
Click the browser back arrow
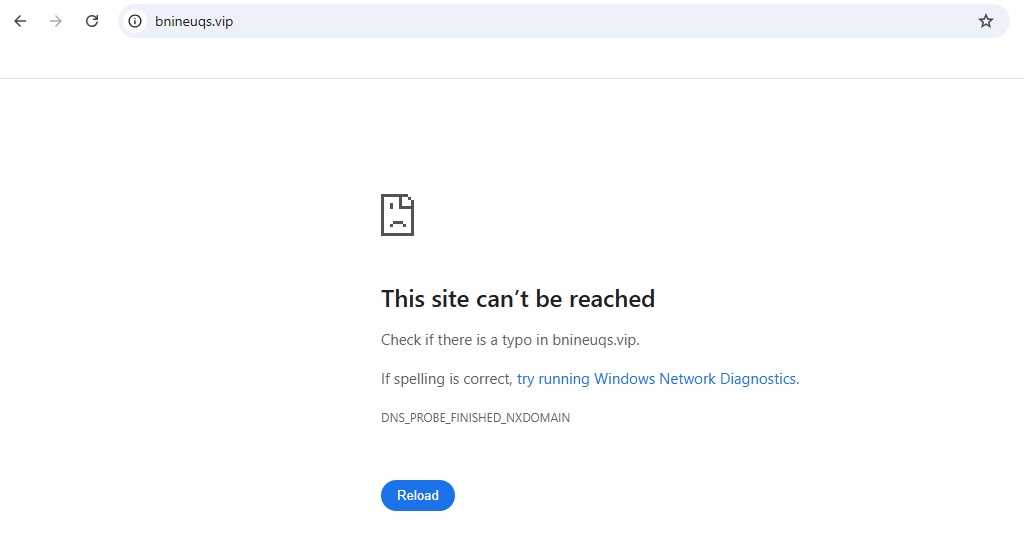click(20, 21)
